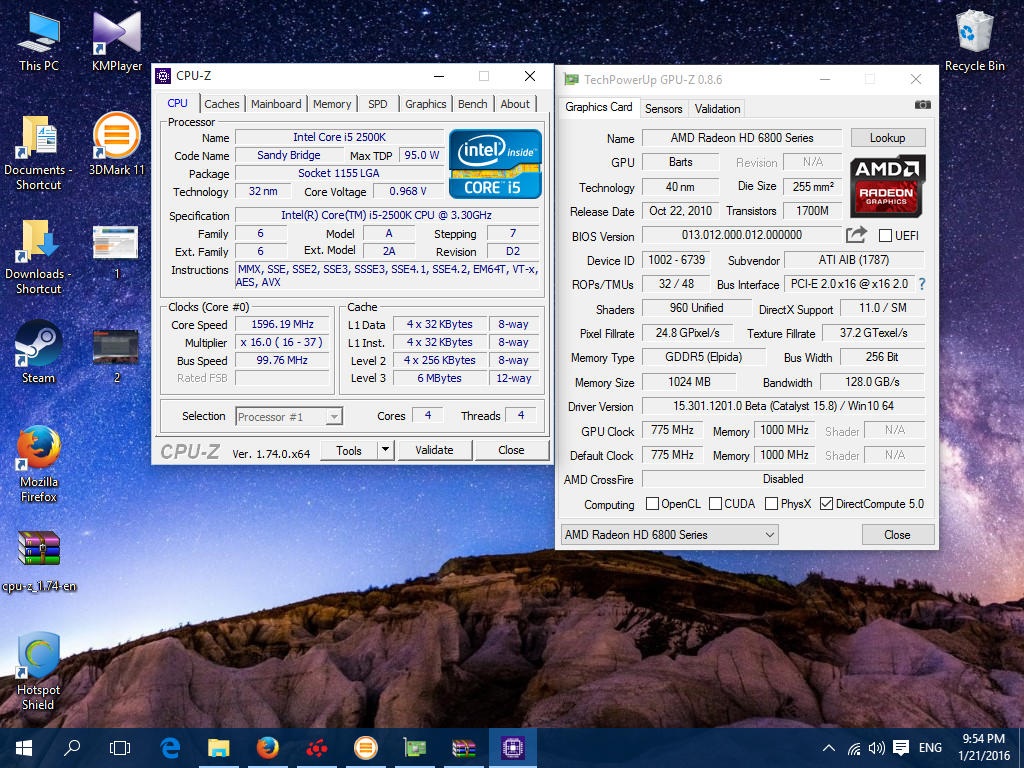This screenshot has width=1024, height=768.
Task: Open image file named 2 on desktop
Action: coord(116,356)
